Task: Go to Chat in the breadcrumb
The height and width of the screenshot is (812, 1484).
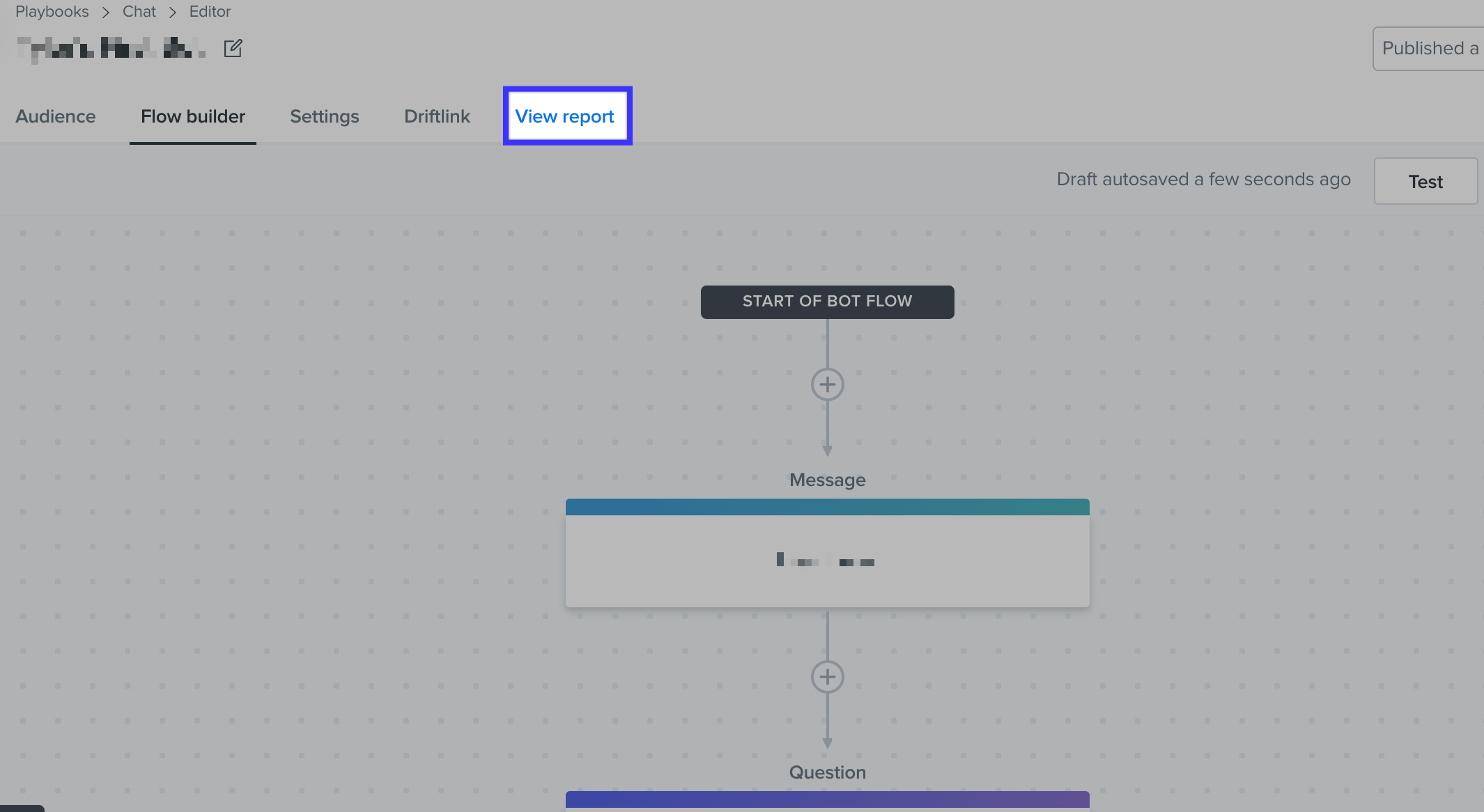Action: tap(139, 12)
